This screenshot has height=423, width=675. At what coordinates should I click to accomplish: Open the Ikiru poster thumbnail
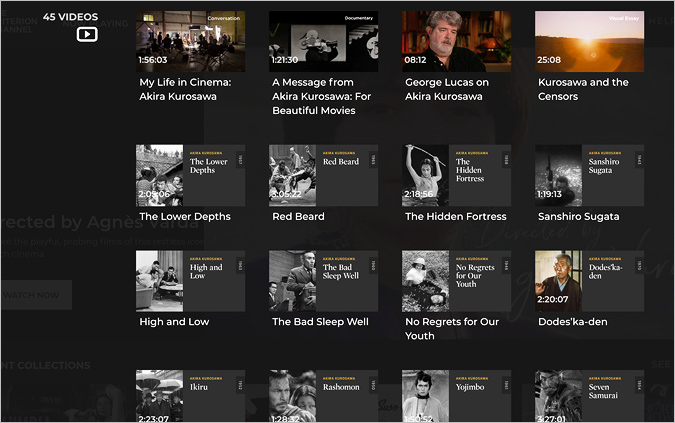(190, 396)
